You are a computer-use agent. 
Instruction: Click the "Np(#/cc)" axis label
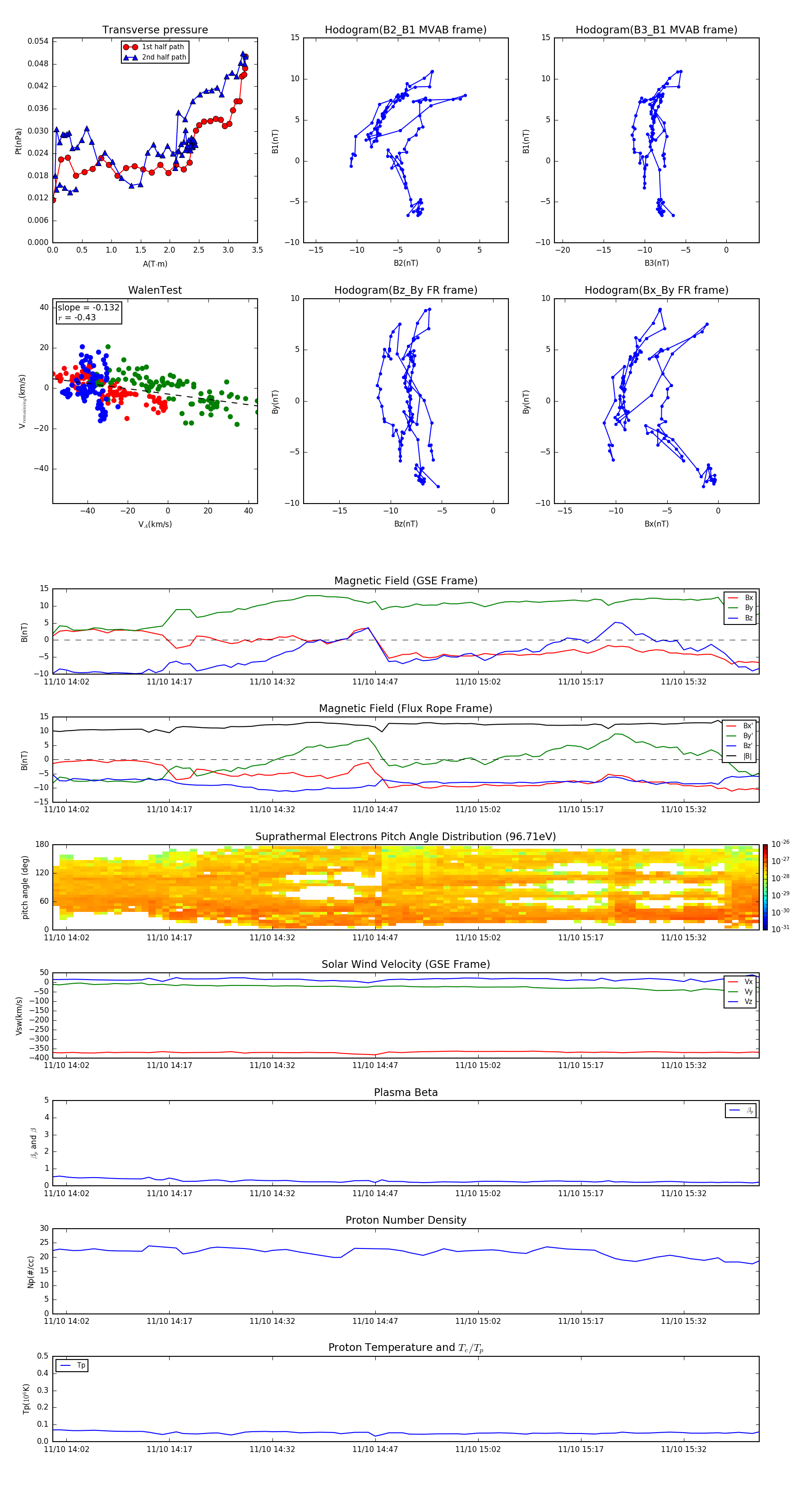[x=31, y=1272]
